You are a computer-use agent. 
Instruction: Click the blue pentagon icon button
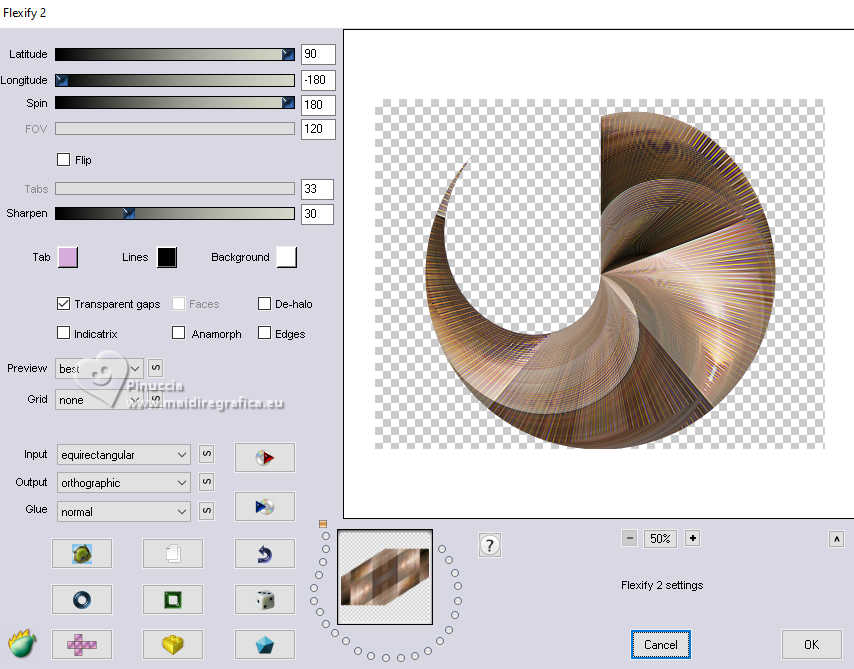click(265, 644)
